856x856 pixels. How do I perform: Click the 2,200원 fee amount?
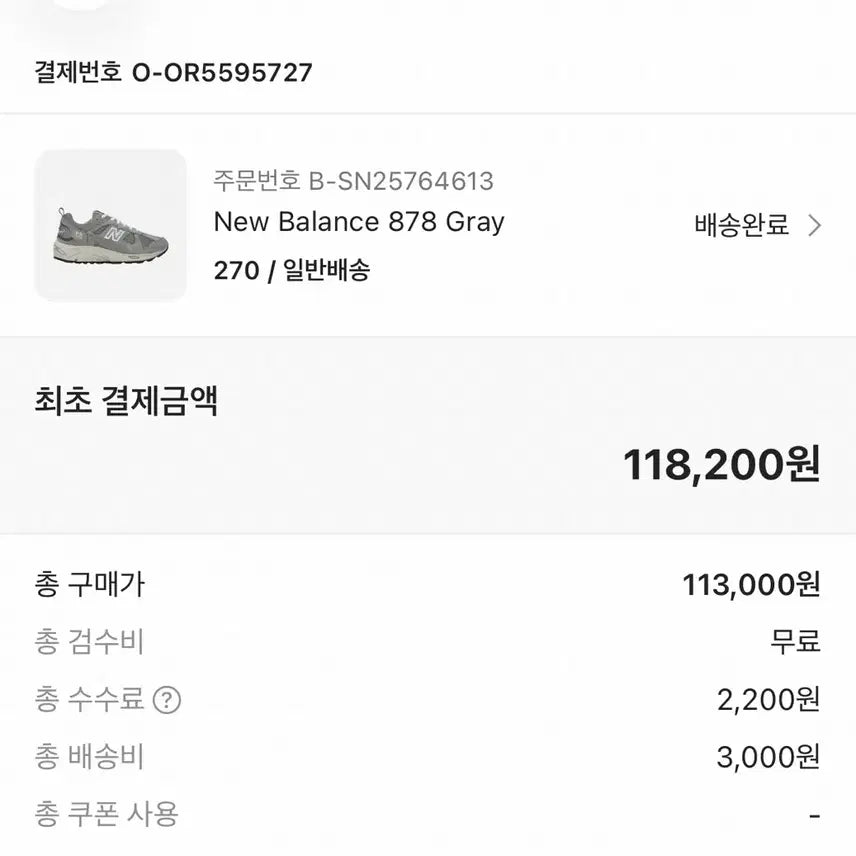[x=768, y=700]
